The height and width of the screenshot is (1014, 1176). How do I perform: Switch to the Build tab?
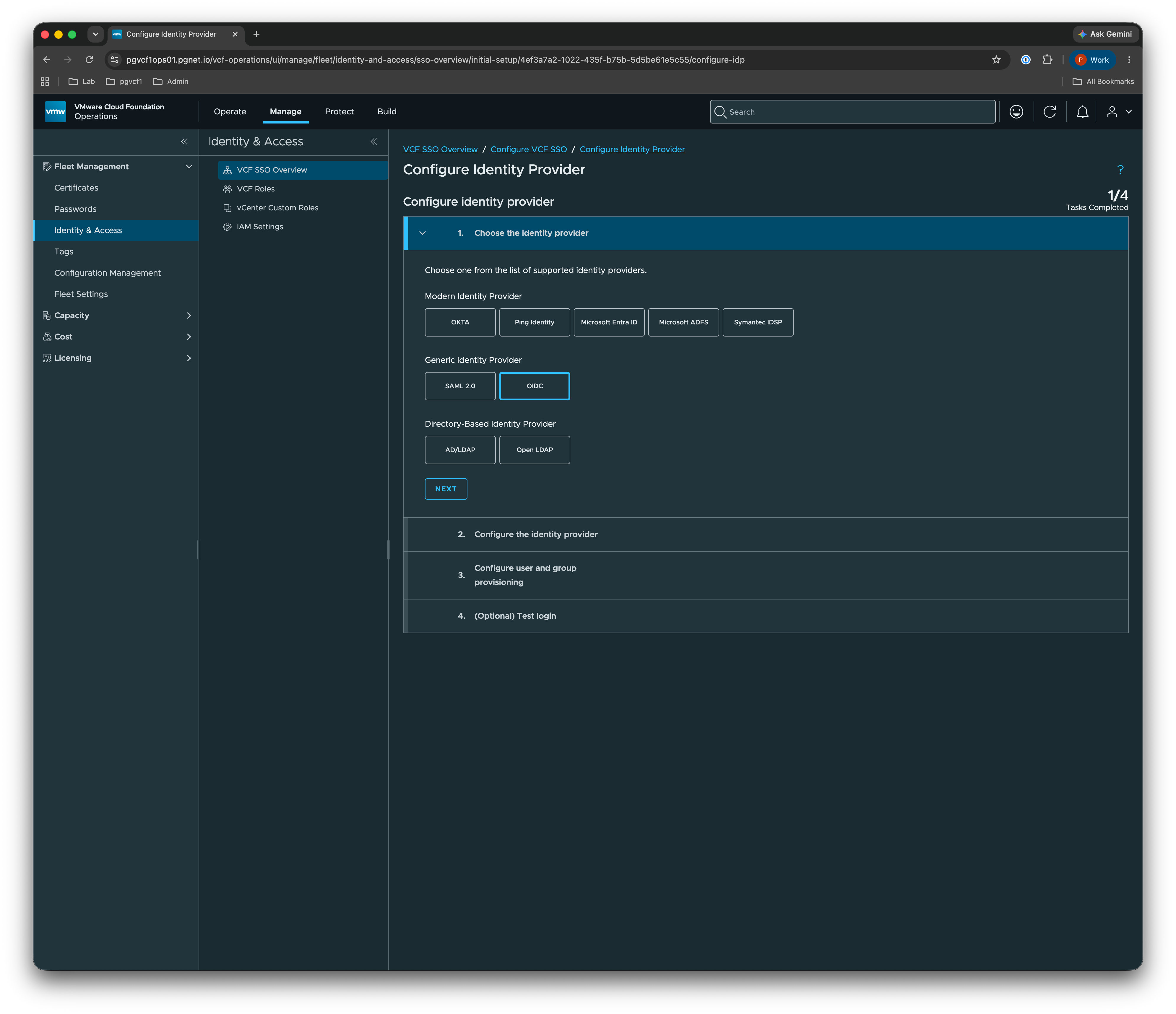tap(386, 112)
